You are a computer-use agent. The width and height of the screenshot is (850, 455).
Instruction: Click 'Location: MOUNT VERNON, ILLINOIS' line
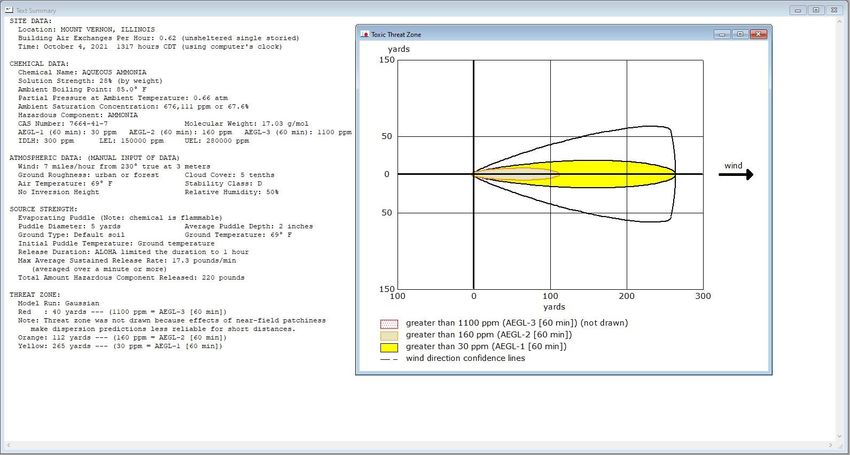click(x=86, y=29)
